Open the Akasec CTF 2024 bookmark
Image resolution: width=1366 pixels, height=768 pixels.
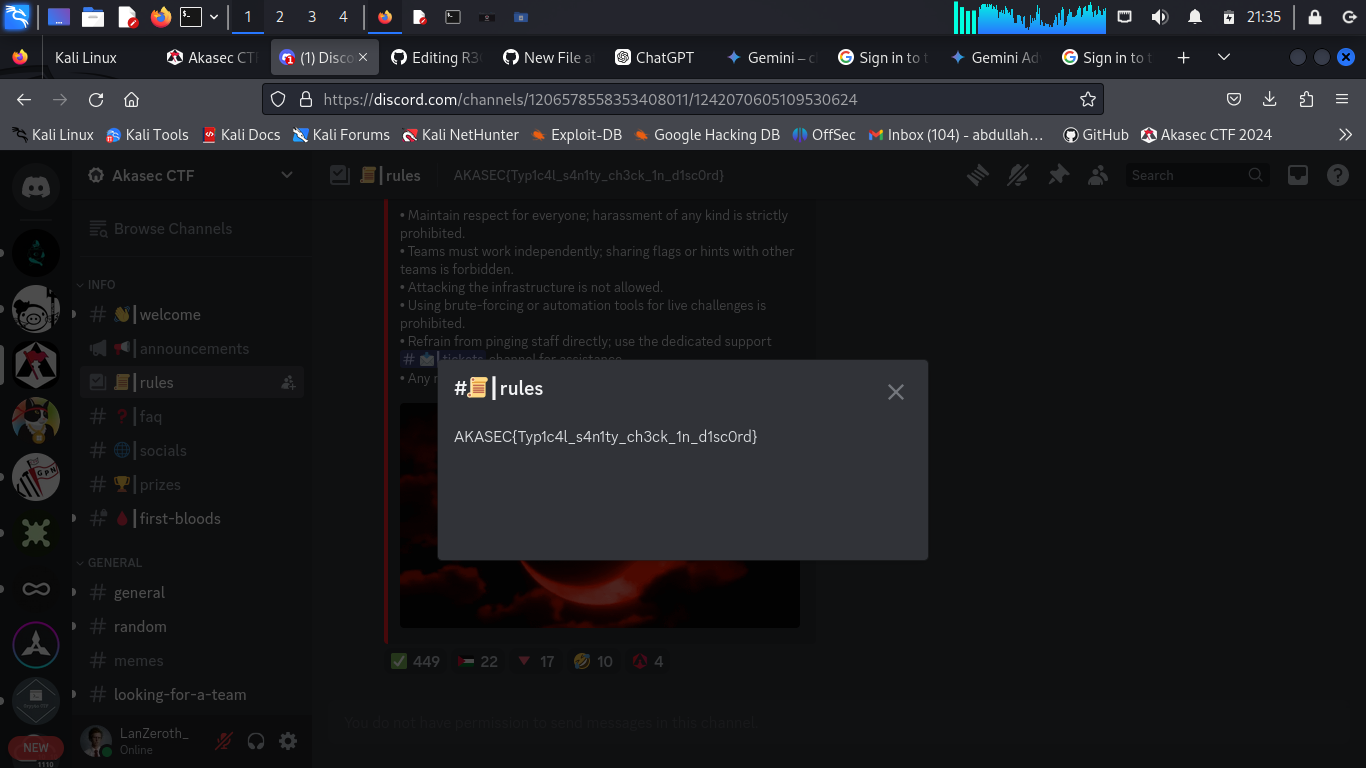[x=1206, y=134]
